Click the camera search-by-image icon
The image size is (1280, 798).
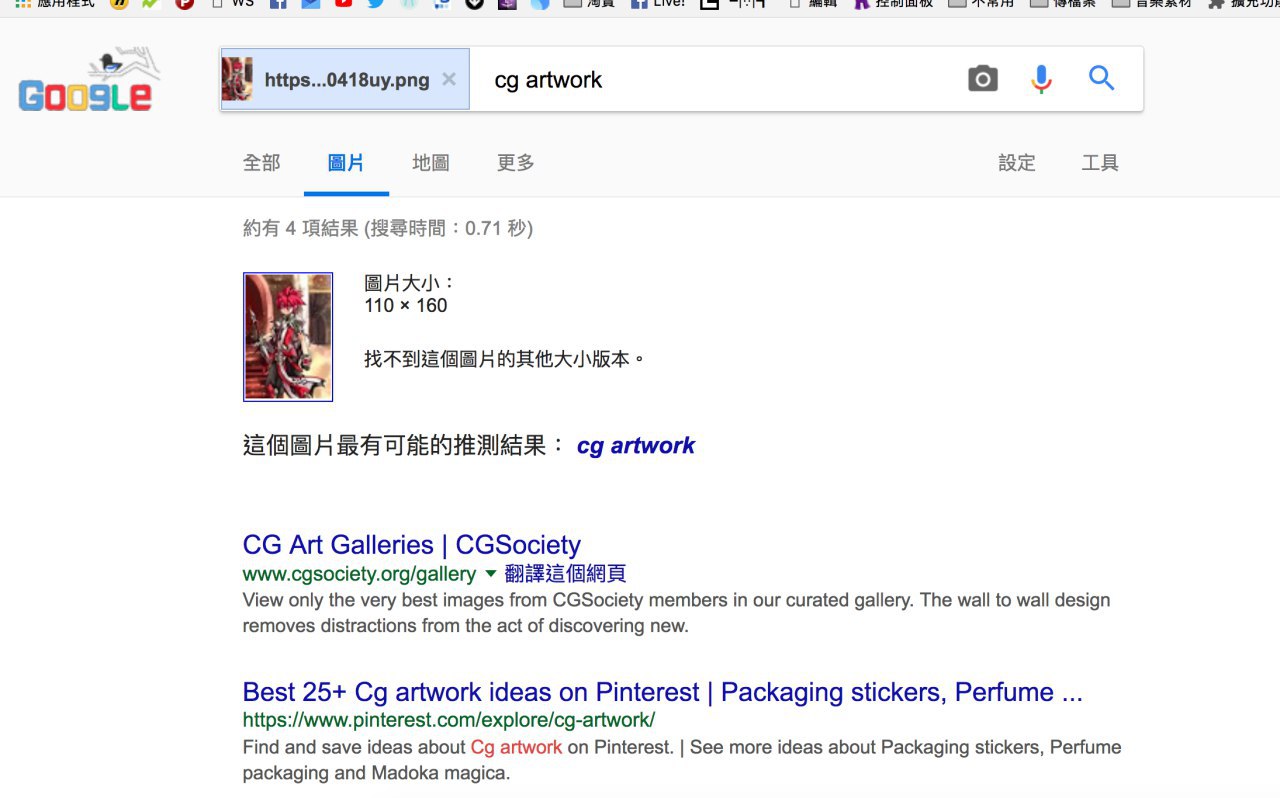coord(982,79)
